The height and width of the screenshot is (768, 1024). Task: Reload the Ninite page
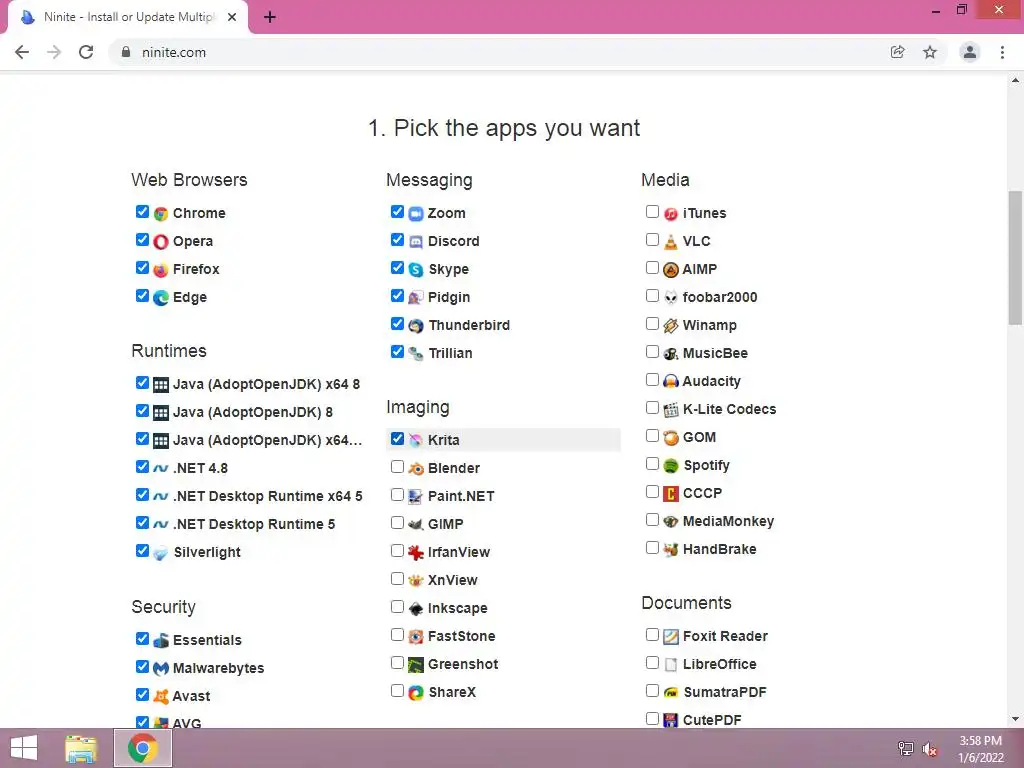(86, 52)
